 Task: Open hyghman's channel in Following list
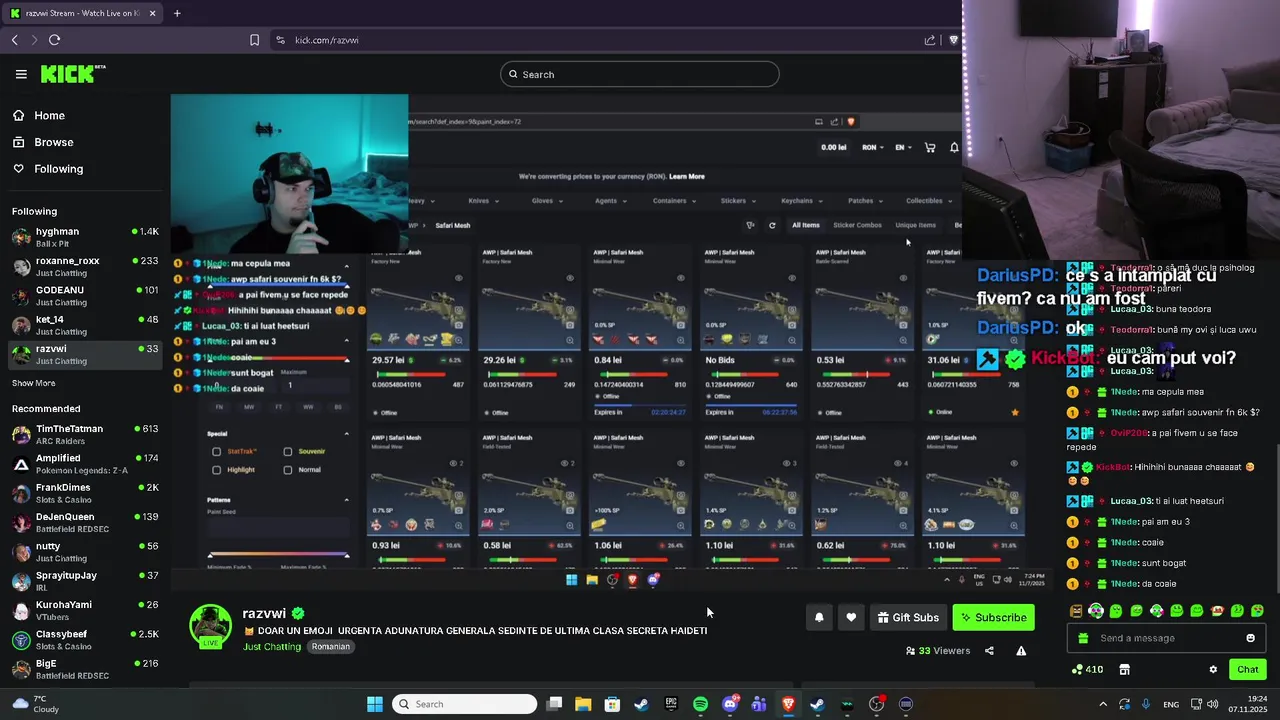[85, 237]
